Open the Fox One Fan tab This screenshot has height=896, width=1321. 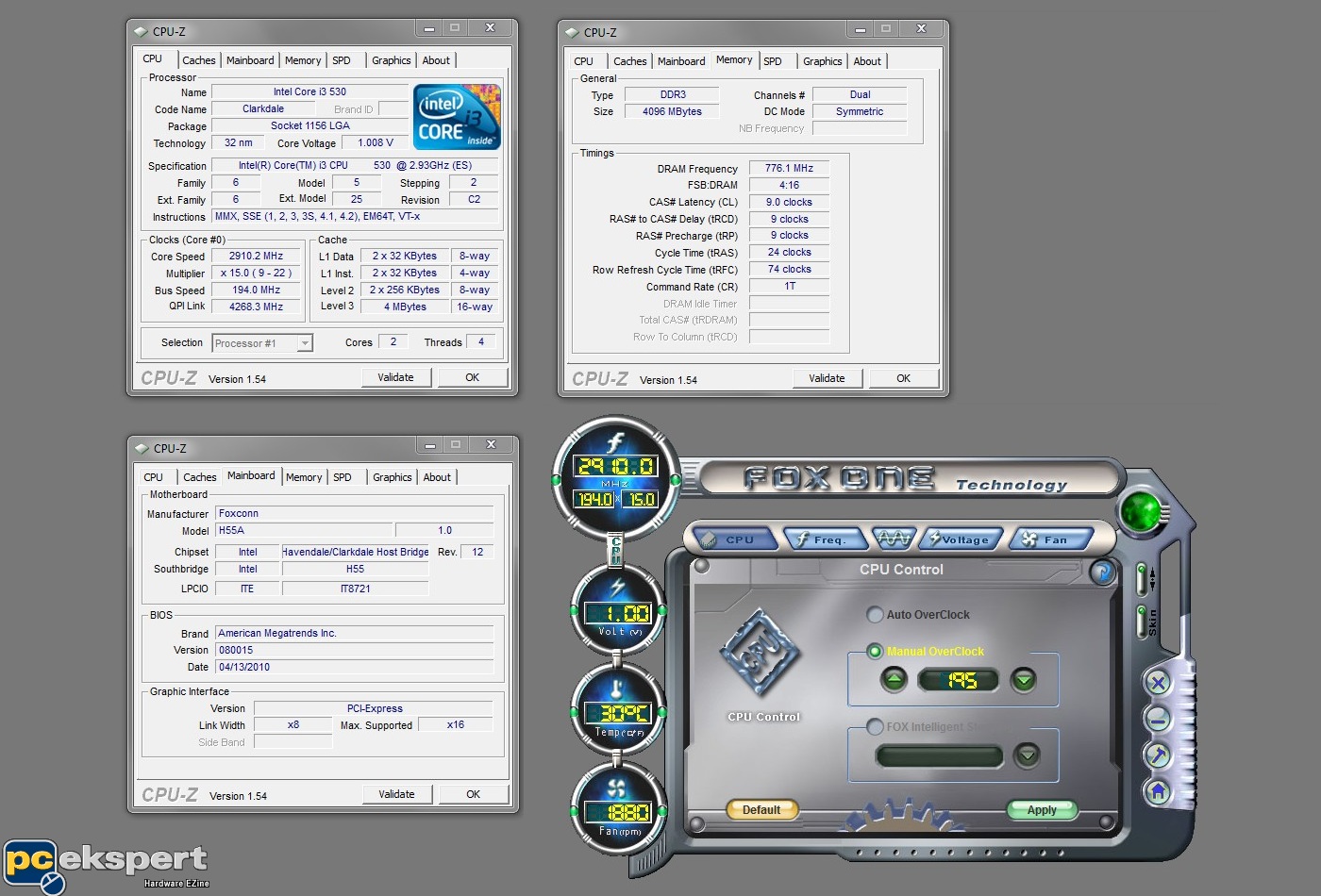coord(1049,539)
